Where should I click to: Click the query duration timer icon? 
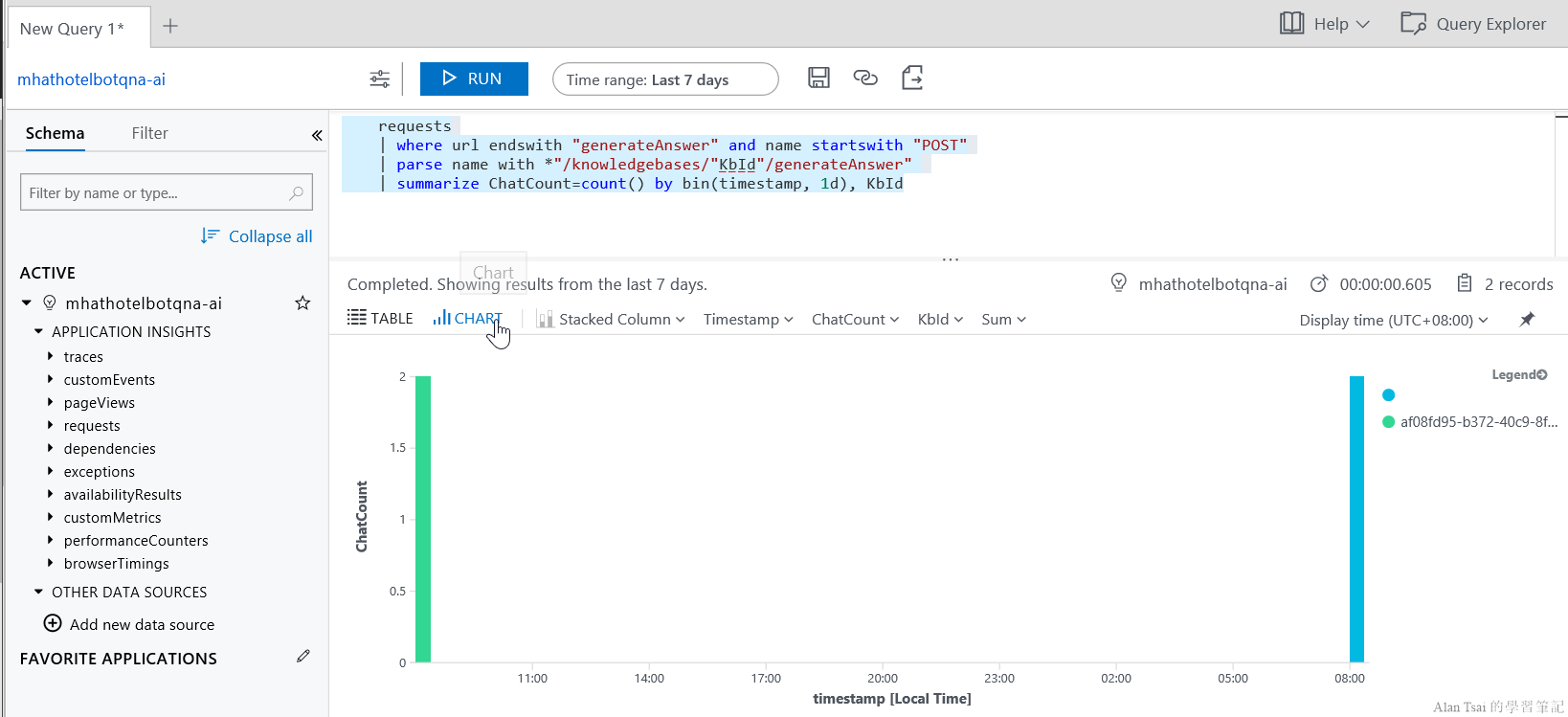pyautogui.click(x=1319, y=283)
